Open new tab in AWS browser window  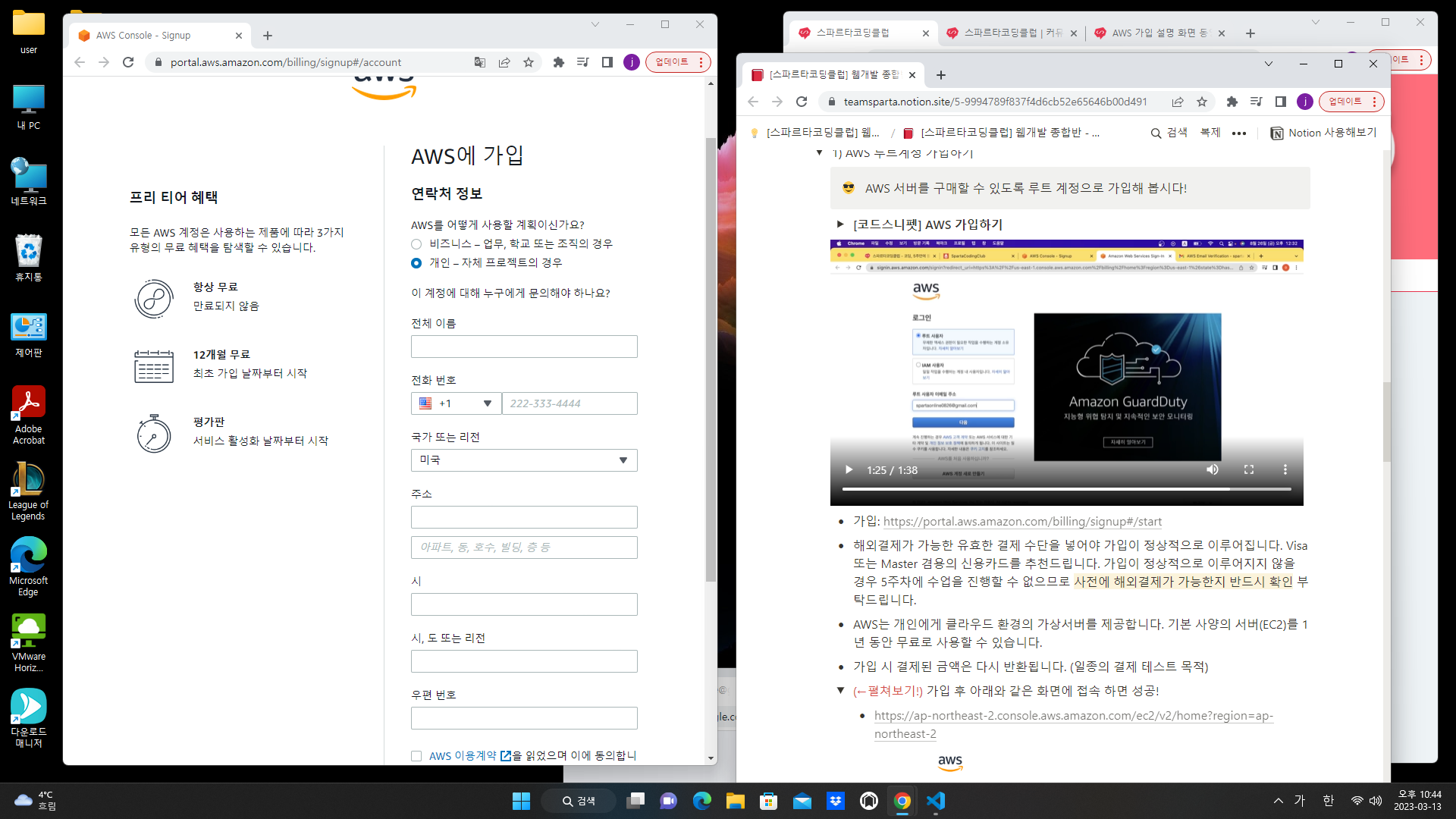pyautogui.click(x=268, y=36)
